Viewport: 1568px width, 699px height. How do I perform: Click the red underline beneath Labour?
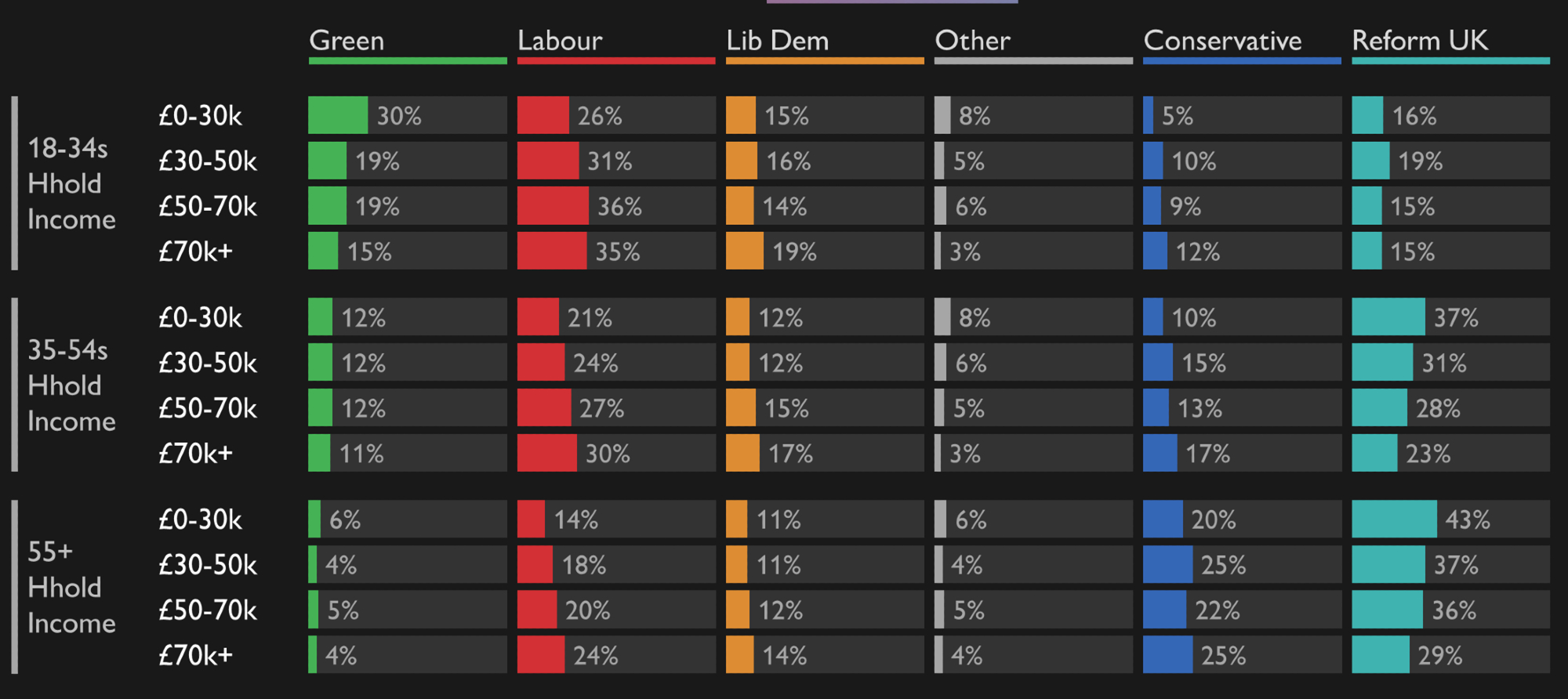[616, 61]
